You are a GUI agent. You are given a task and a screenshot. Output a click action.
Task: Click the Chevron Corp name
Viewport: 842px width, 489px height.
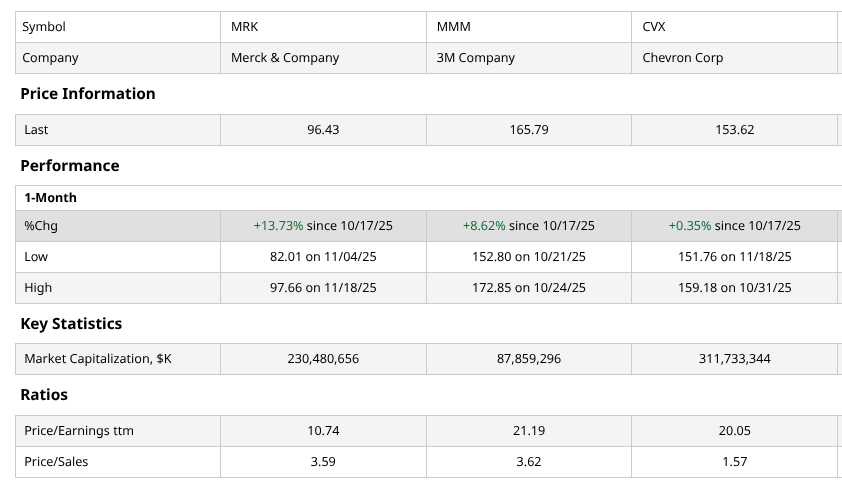coord(683,58)
